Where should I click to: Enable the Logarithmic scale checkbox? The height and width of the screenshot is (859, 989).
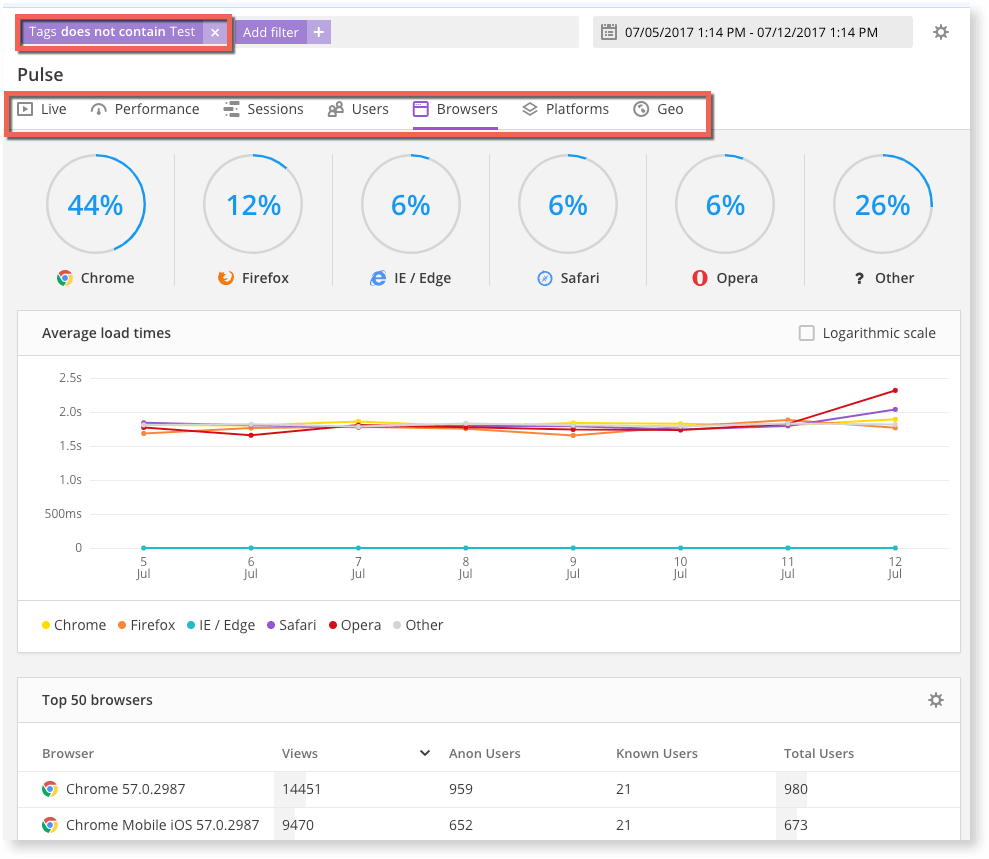807,333
